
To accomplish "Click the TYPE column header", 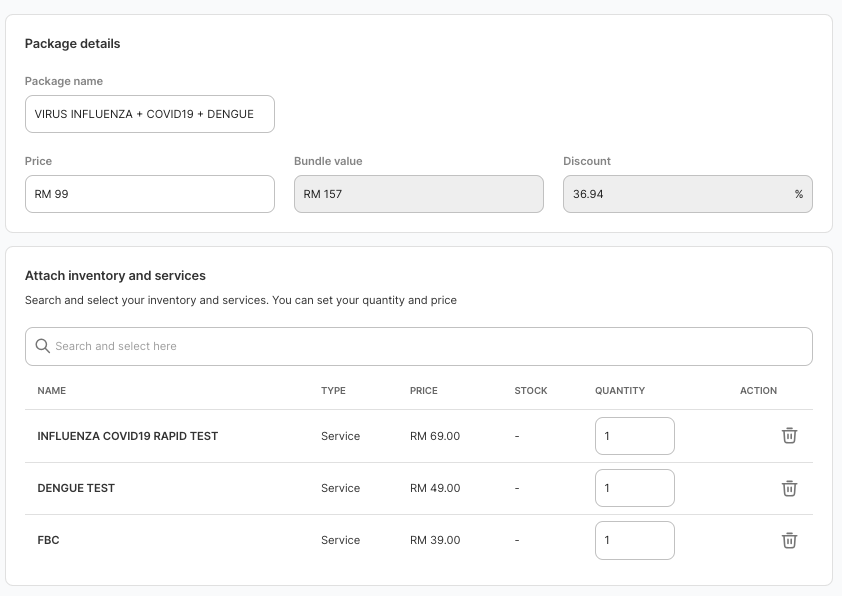I will 333,391.
